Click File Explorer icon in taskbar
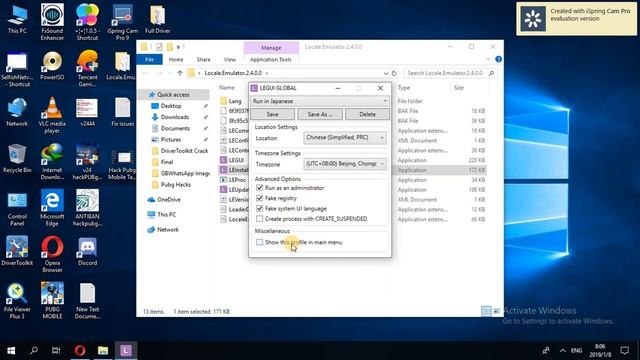Viewport: 640px width, 360px height. [x=103, y=350]
